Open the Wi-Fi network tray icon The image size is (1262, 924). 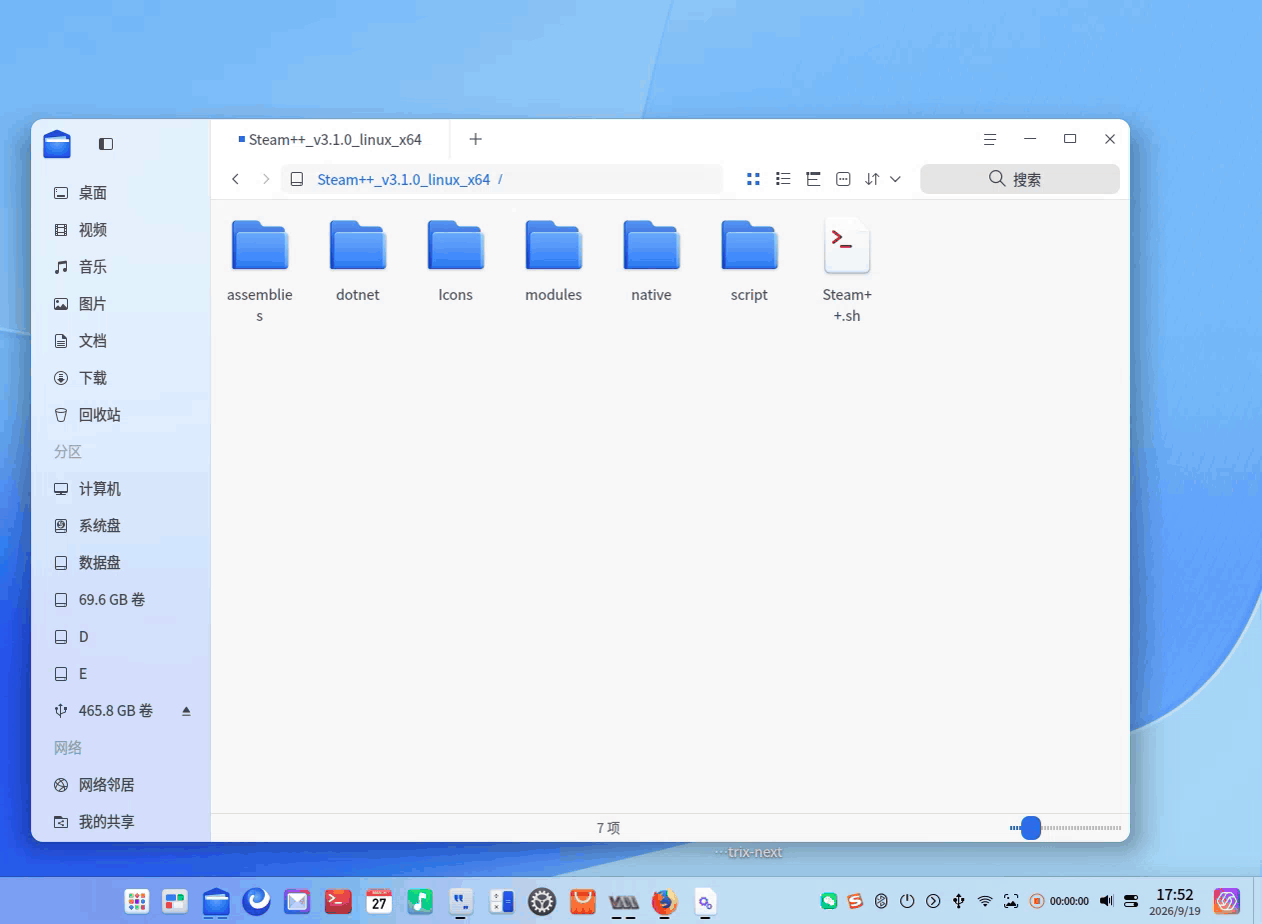pos(985,901)
